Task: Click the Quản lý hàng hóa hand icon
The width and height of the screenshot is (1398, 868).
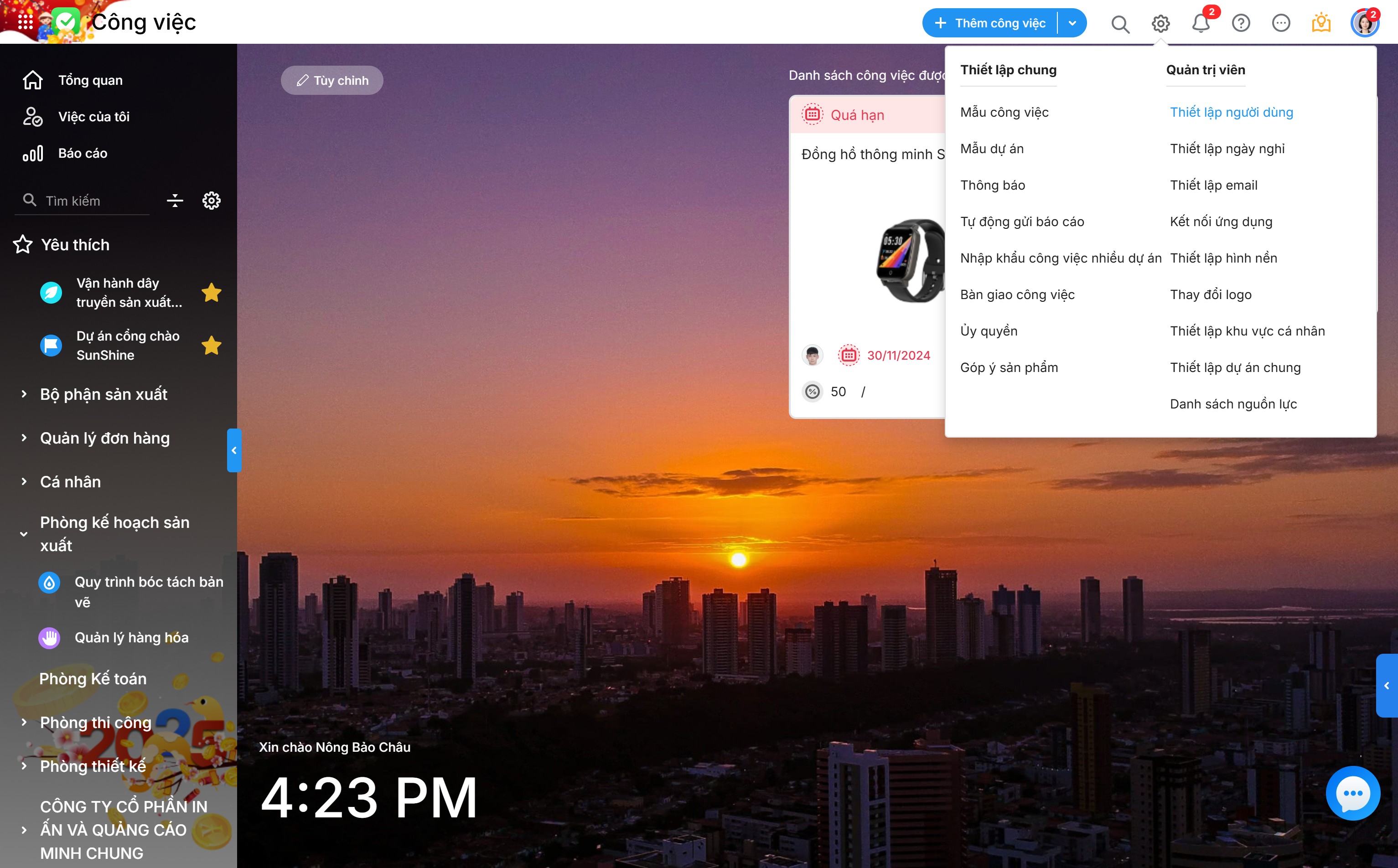Action: point(49,638)
